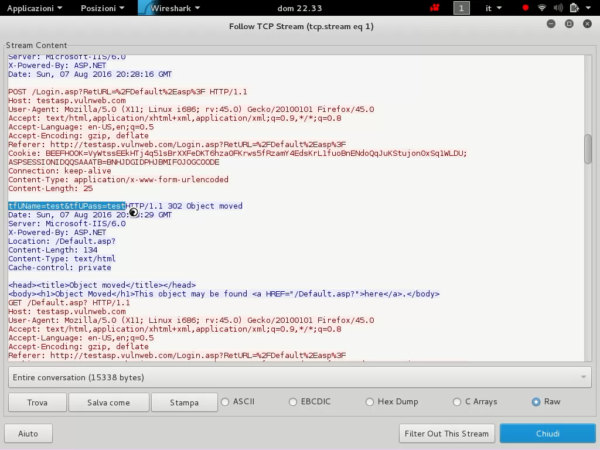
Task: Click the workspace switcher 1 indicator
Action: tap(461, 8)
